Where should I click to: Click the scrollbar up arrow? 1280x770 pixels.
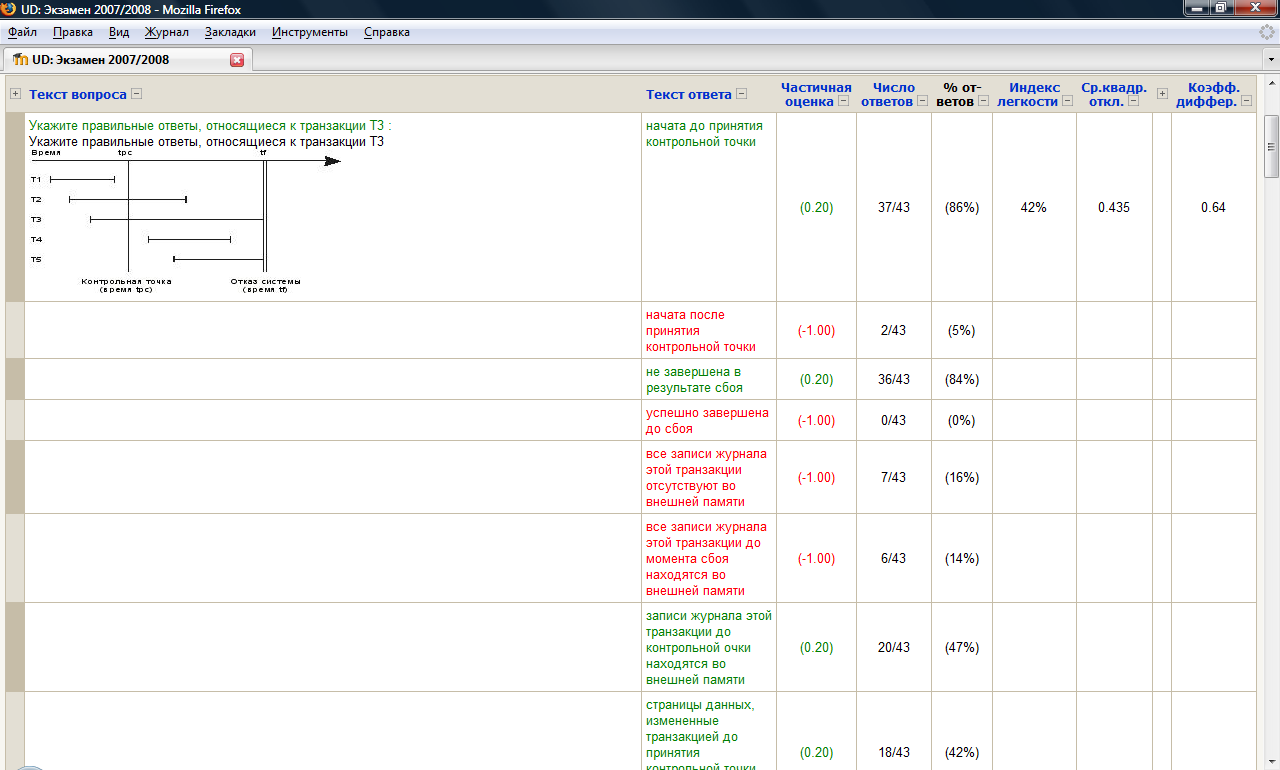pos(1272,81)
